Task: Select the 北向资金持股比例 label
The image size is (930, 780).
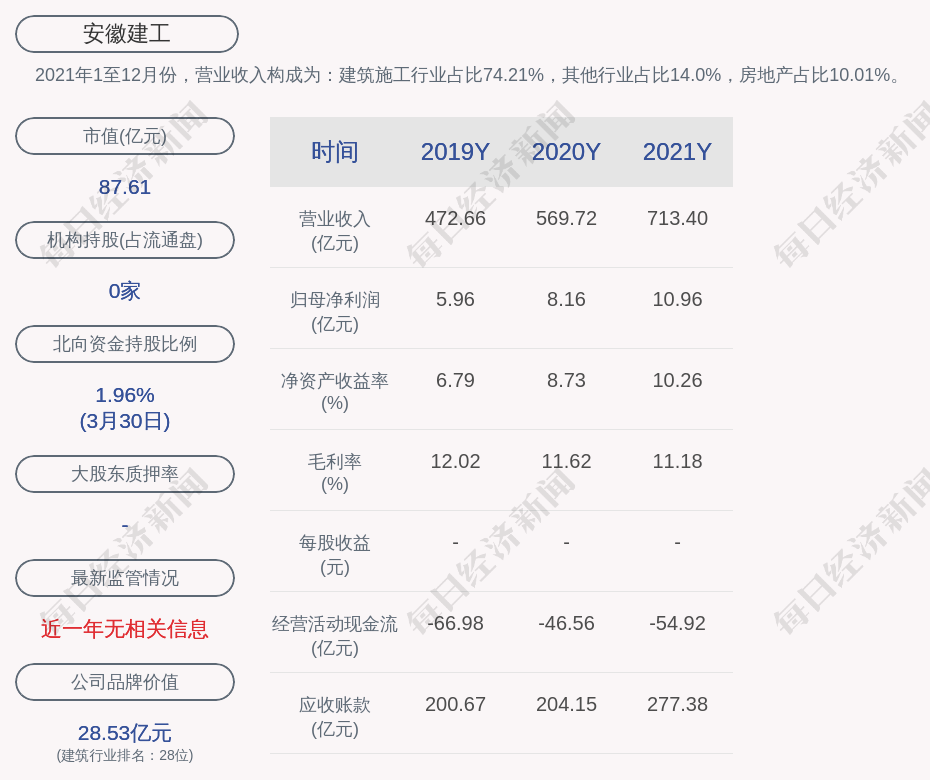Action: 125,344
